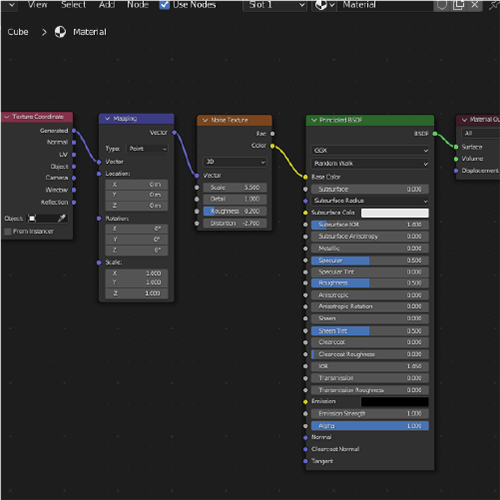Collapse the Noise Texture node

coord(205,120)
